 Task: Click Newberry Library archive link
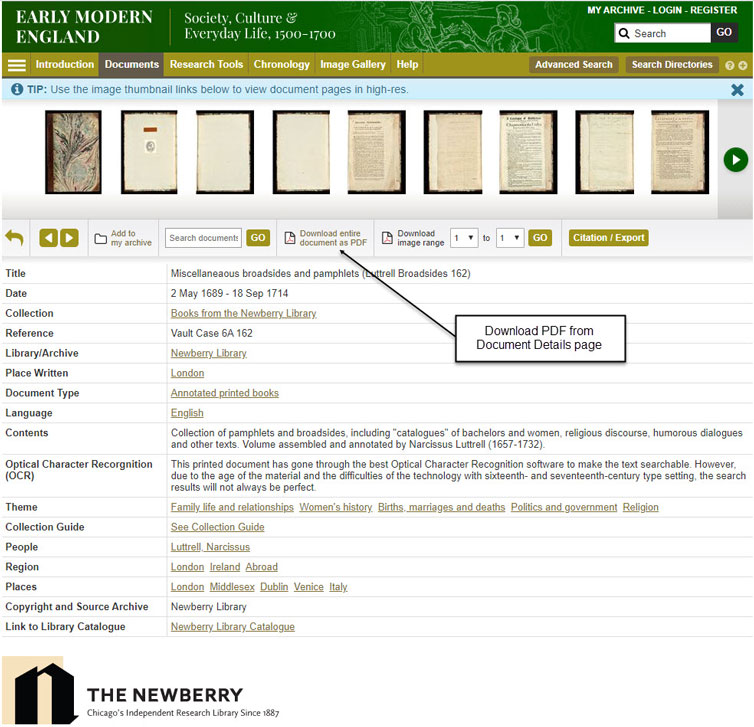click(x=209, y=353)
